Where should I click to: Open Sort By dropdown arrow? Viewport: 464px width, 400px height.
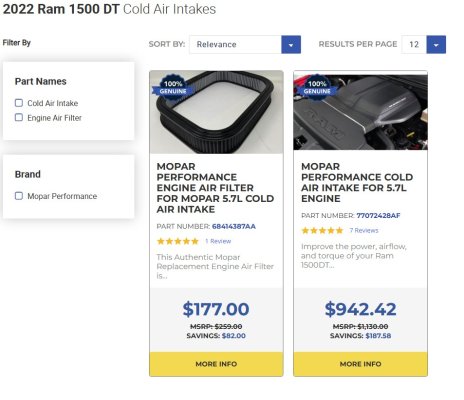click(x=291, y=45)
